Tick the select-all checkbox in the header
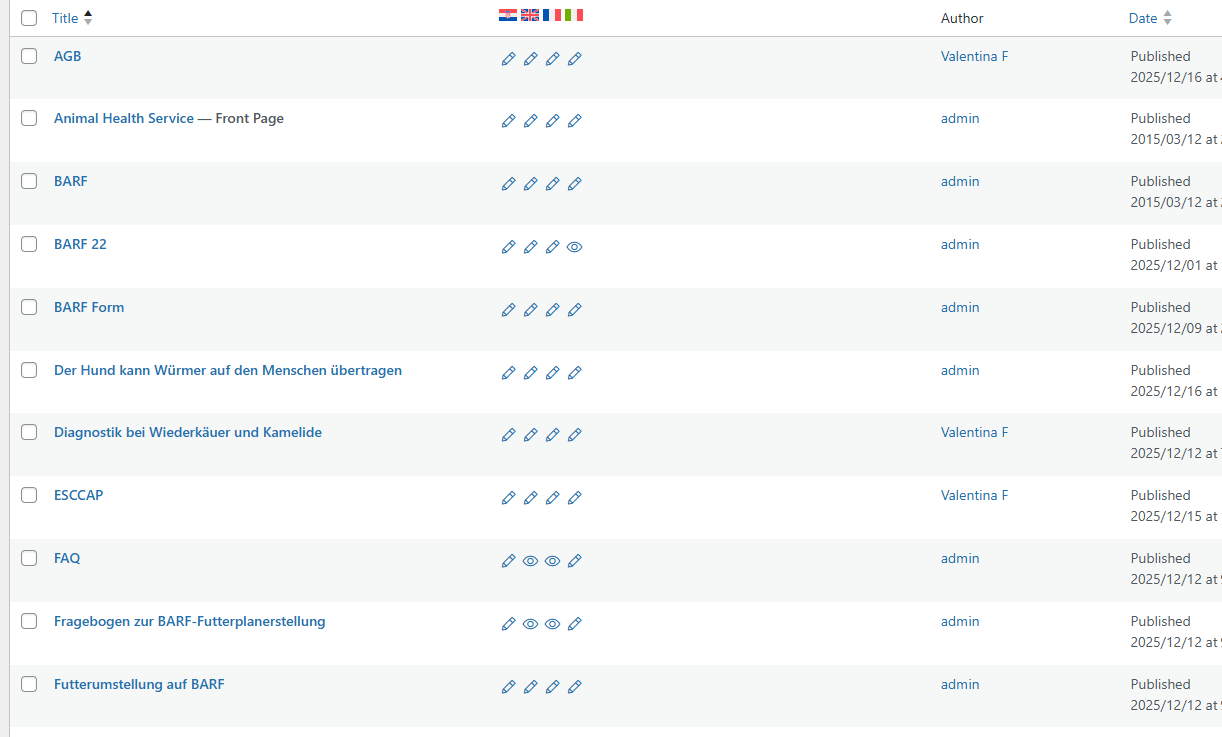This screenshot has height=737, width=1222. [29, 18]
